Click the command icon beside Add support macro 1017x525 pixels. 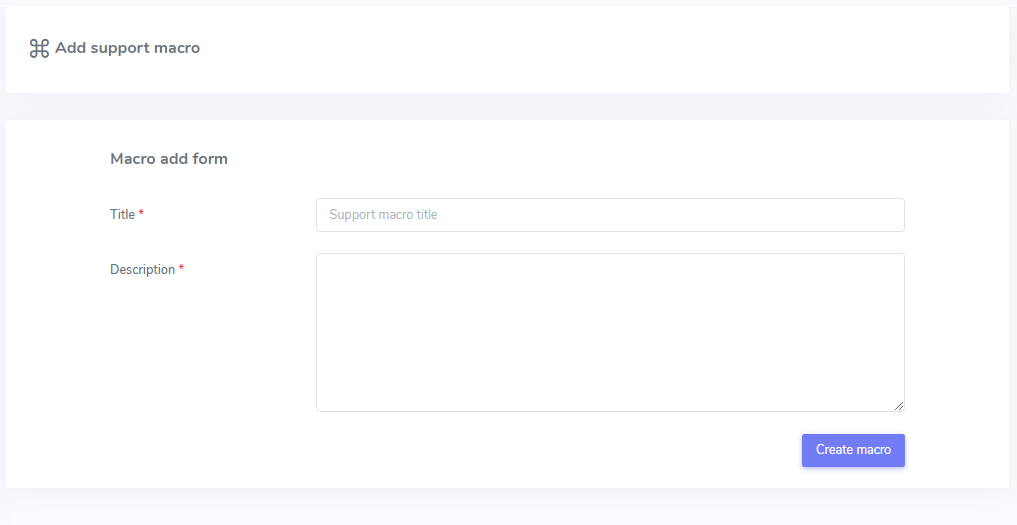point(39,49)
